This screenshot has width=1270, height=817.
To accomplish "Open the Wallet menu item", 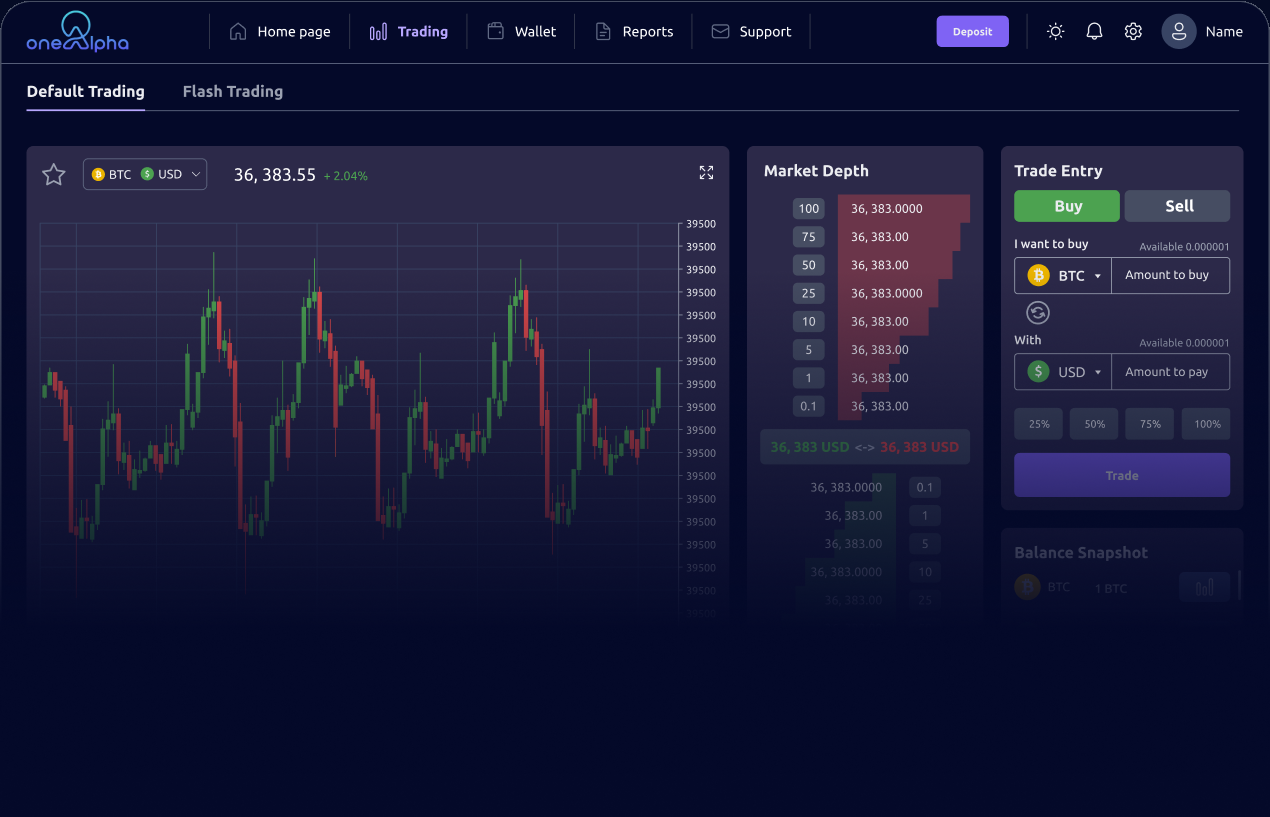I will click(x=521, y=31).
